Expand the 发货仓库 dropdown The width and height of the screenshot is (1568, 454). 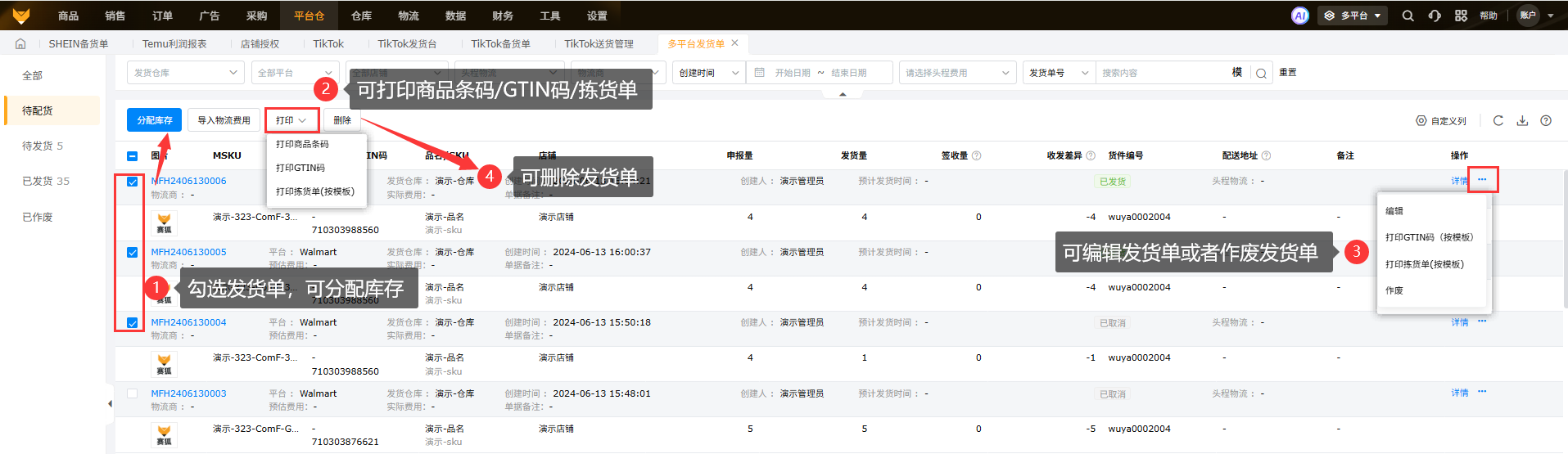tap(185, 73)
